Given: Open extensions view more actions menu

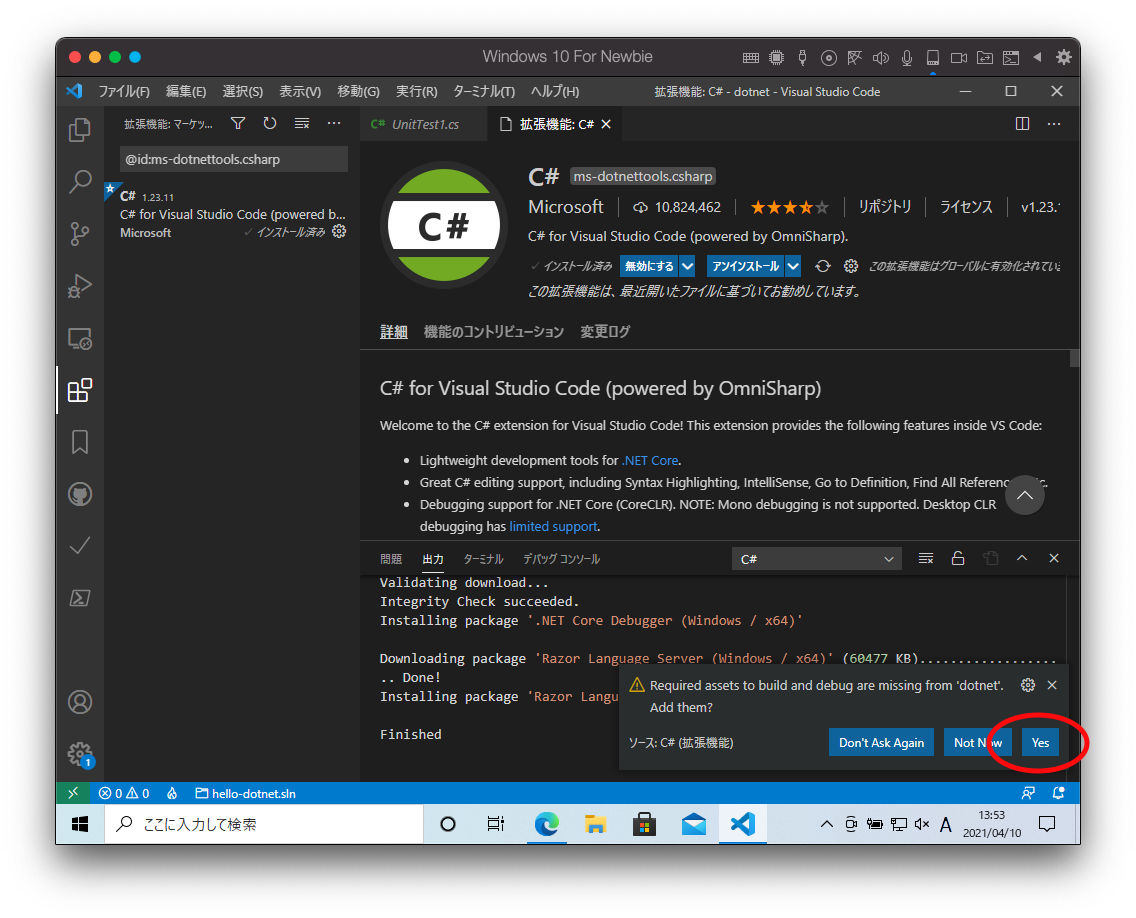Looking at the screenshot, I should click(334, 124).
